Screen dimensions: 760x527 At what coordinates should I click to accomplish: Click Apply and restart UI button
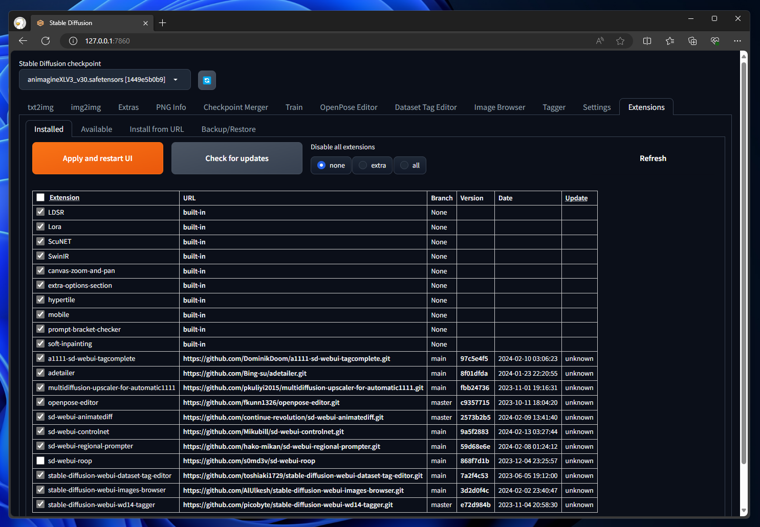(x=97, y=158)
